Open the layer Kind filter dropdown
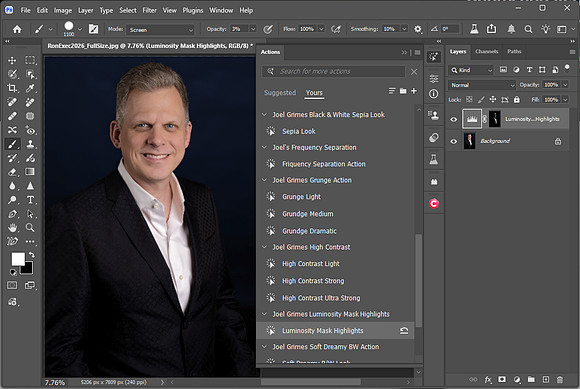 point(471,70)
